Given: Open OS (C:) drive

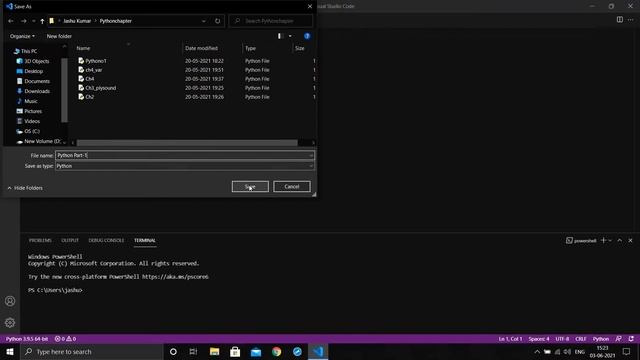Looking at the screenshot, I should point(28,131).
